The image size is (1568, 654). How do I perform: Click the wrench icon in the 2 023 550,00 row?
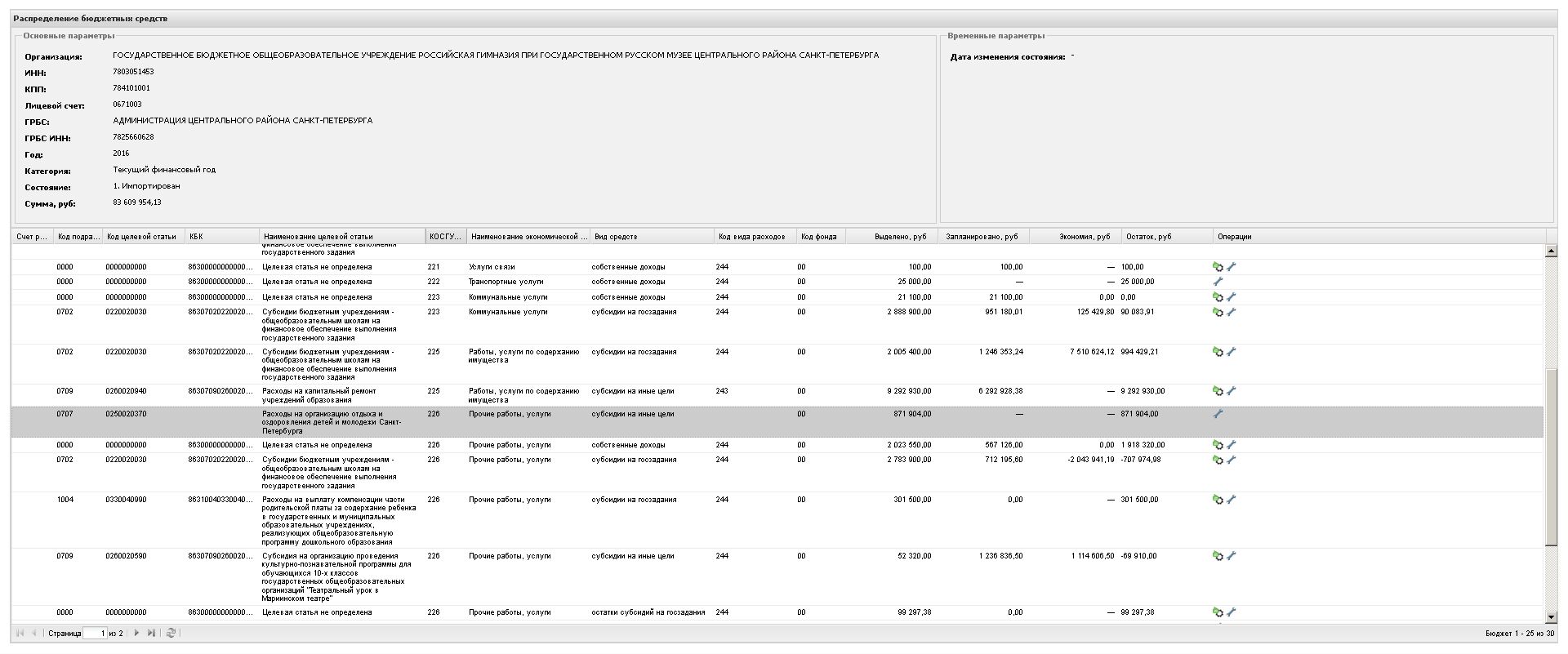click(x=1232, y=445)
